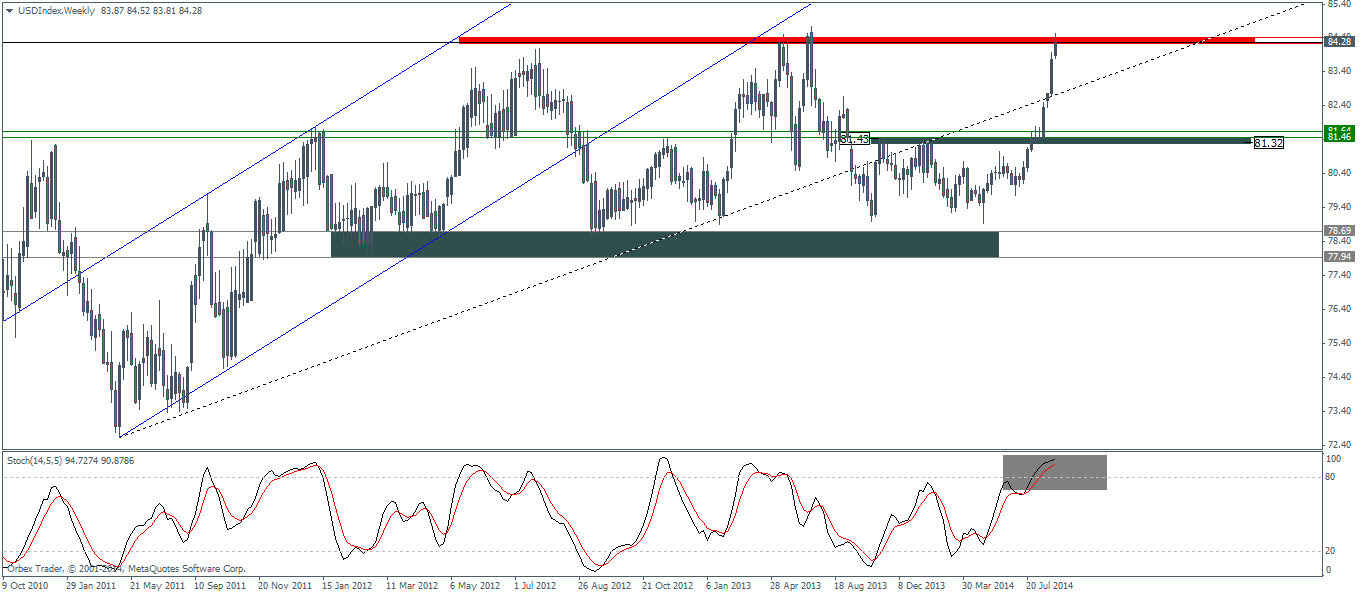
Task: Click the green price tag 81.46
Action: click(1339, 136)
